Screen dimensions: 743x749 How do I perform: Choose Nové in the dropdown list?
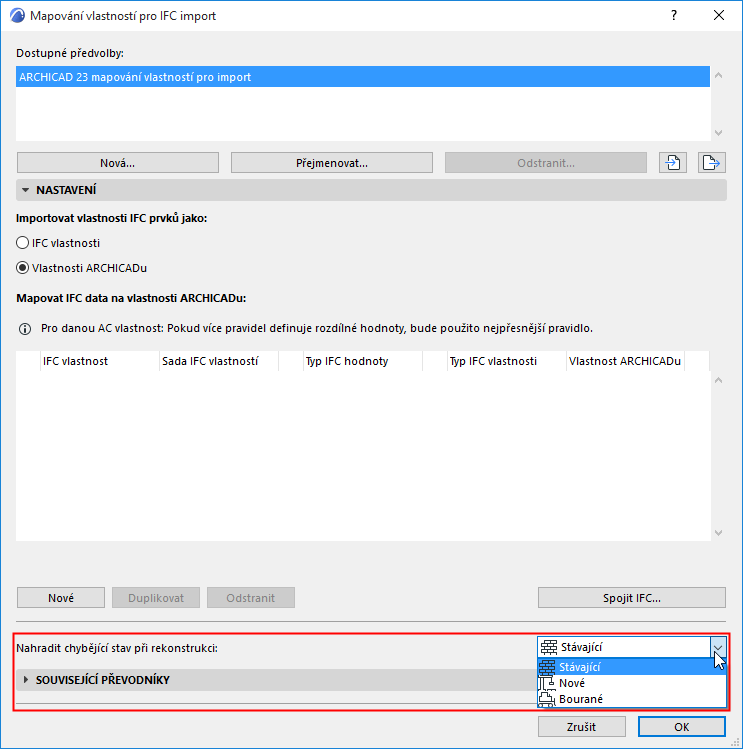[x=632, y=683]
